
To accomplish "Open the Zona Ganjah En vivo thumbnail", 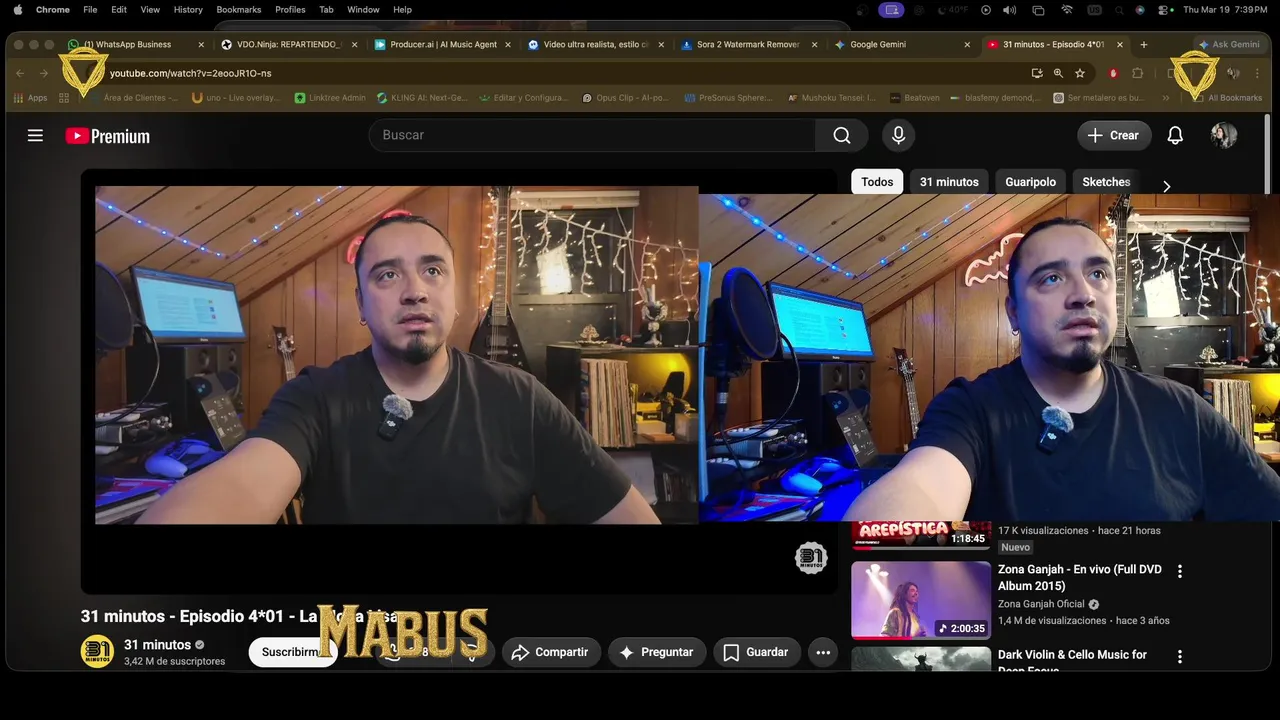I will point(921,600).
